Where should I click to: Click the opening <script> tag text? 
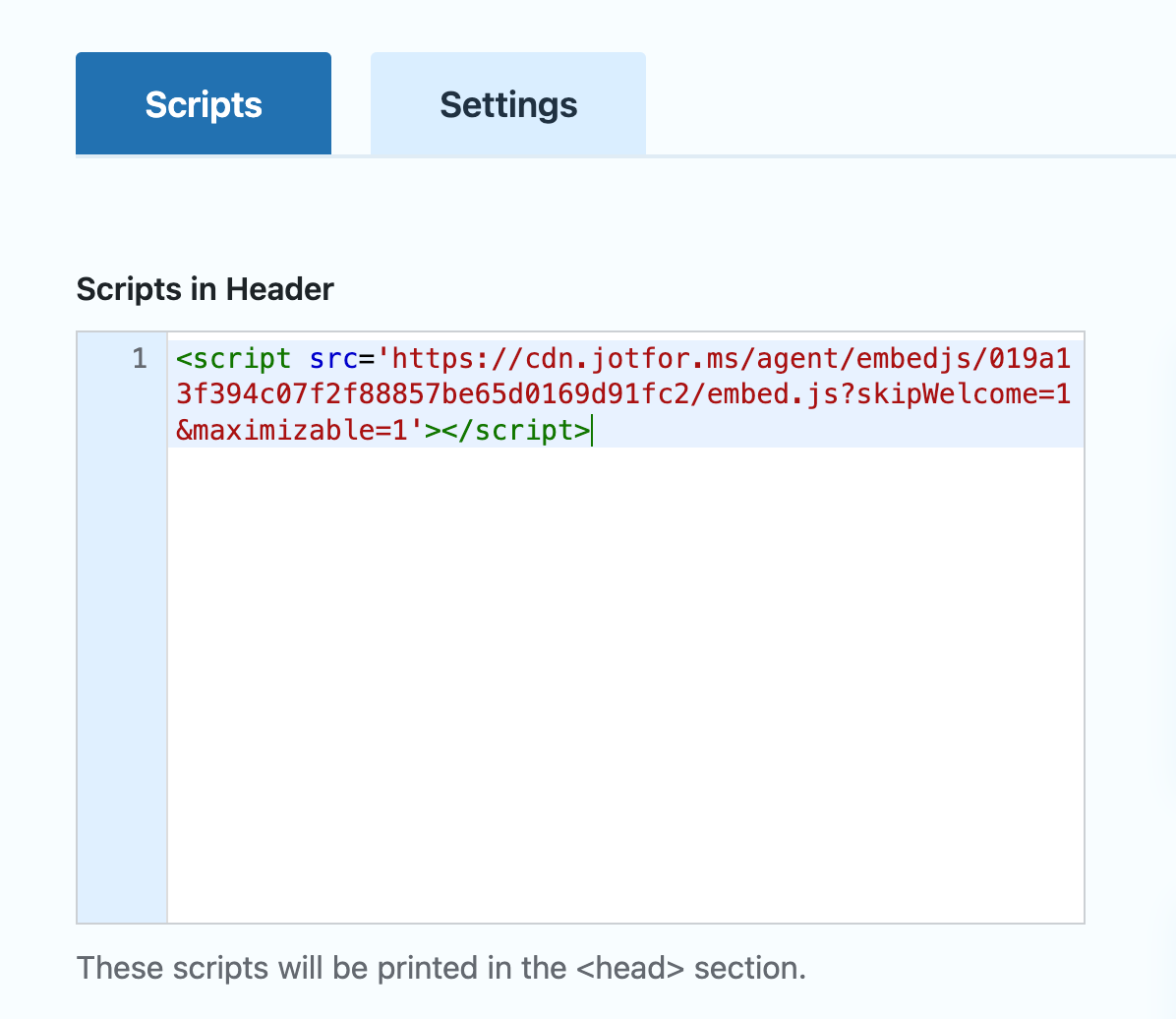click(234, 358)
